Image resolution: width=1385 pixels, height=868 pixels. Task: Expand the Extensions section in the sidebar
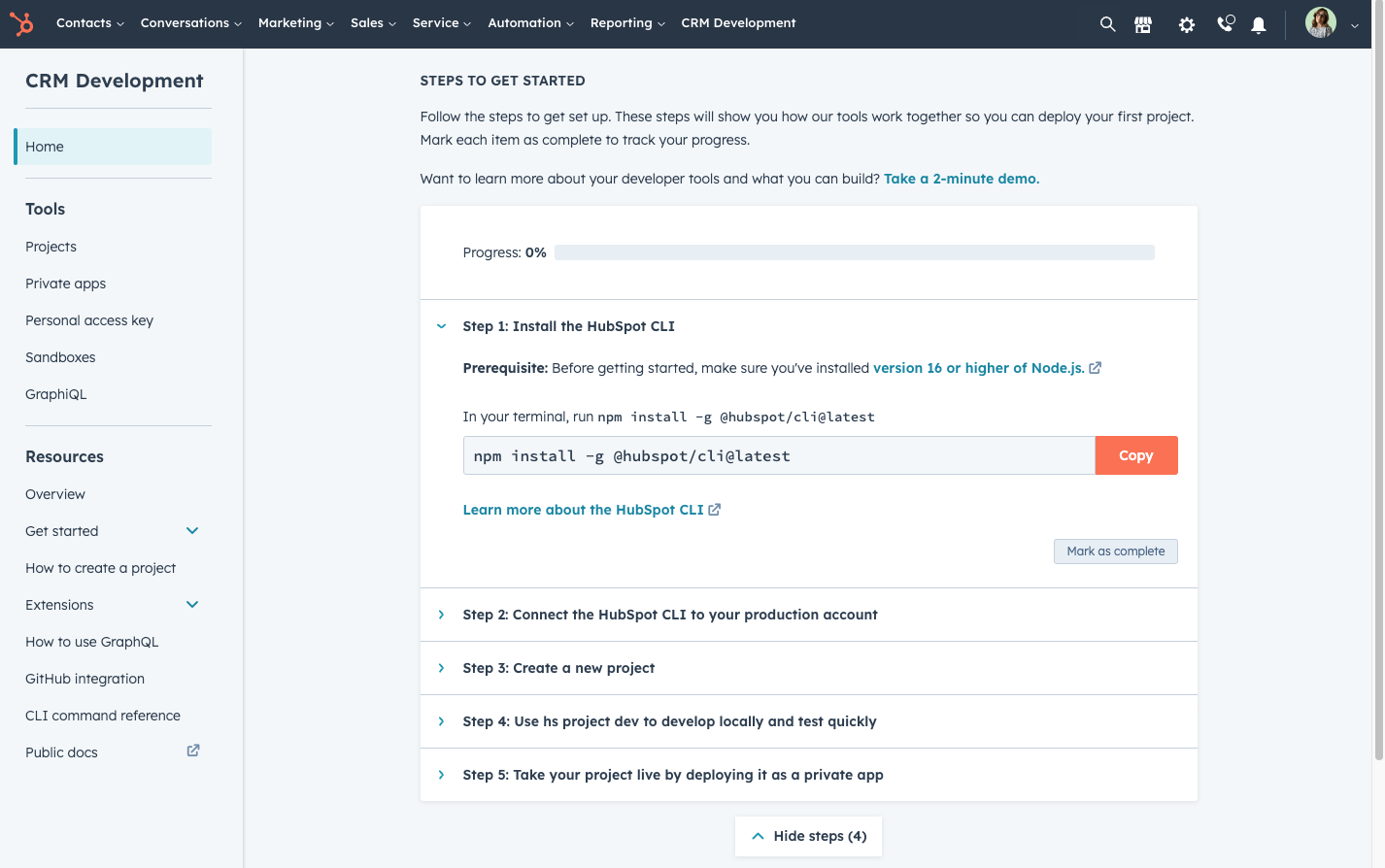(192, 604)
